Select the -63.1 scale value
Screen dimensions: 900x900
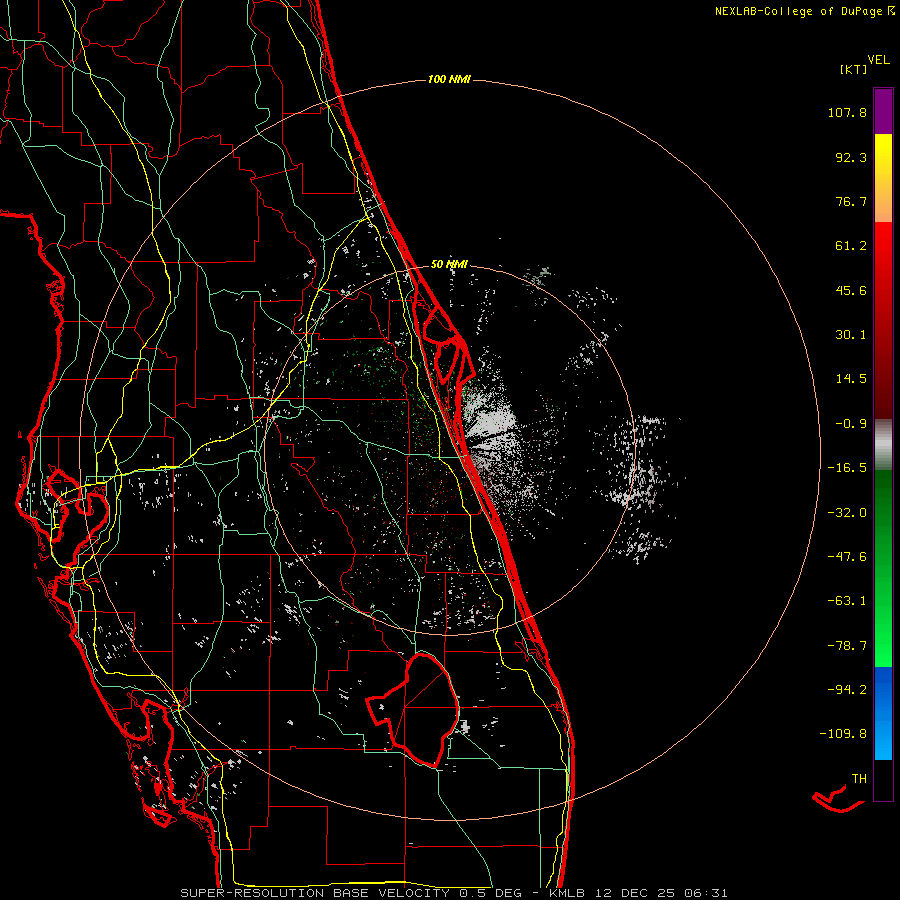click(x=847, y=601)
